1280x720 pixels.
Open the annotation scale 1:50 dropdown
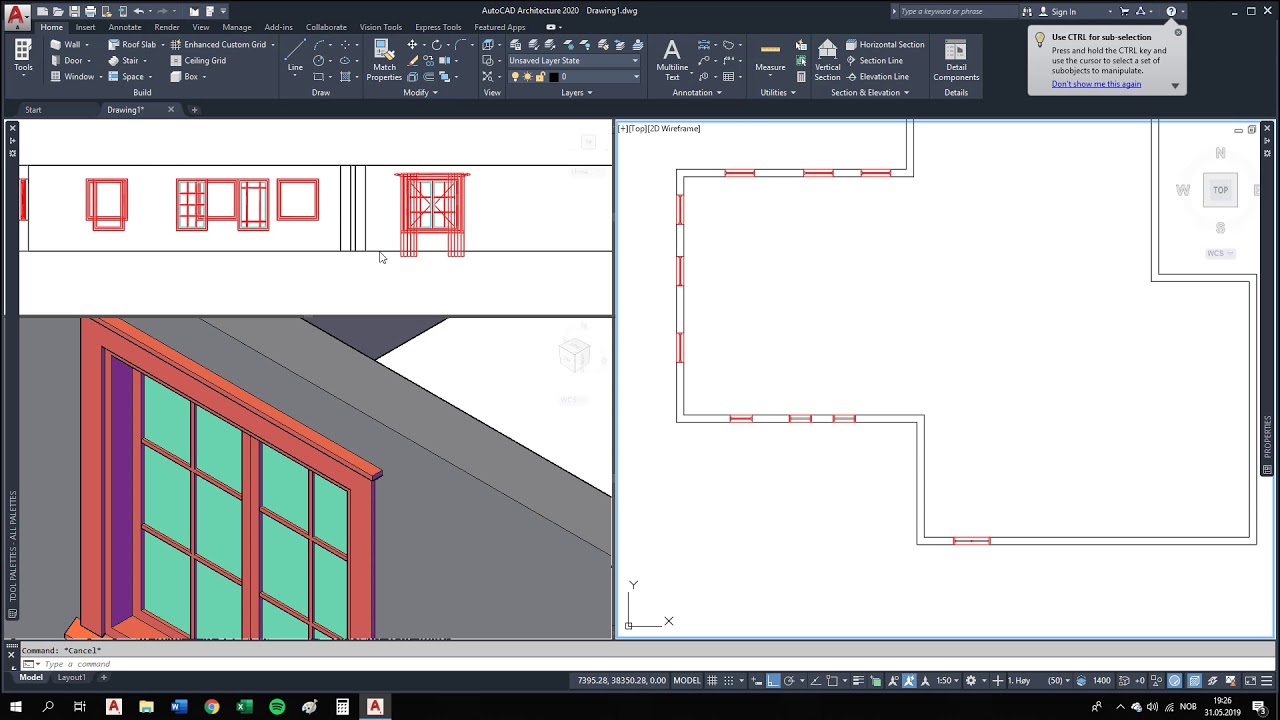pos(947,680)
